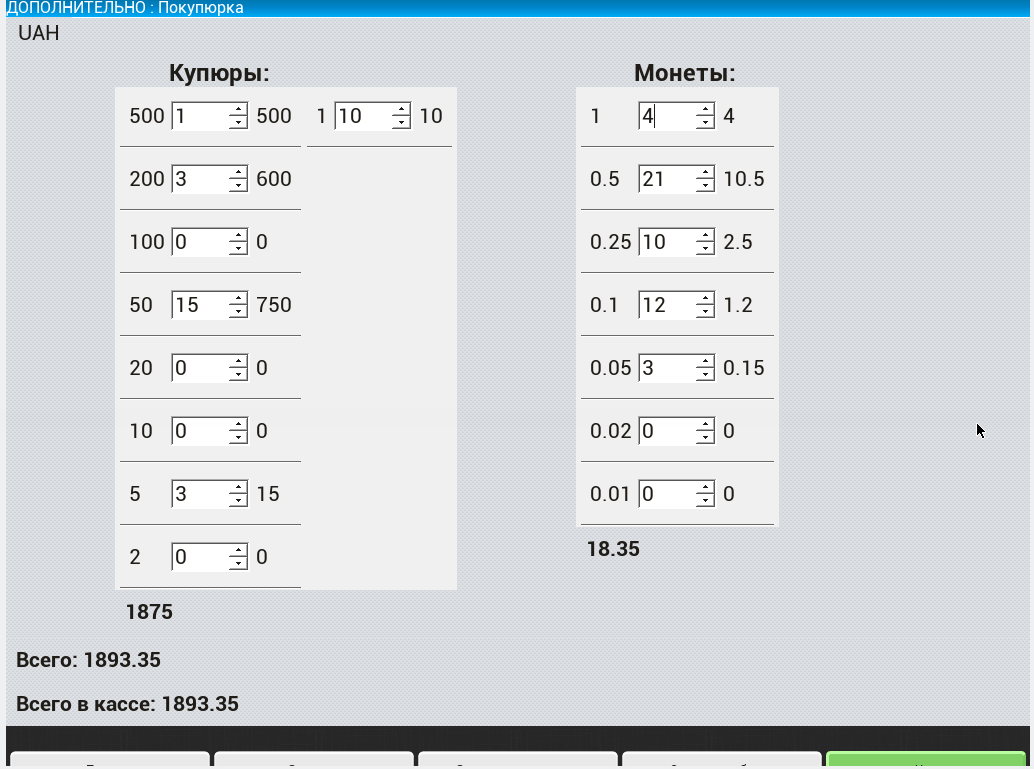Select the 0.25 coin quantity field
The width and height of the screenshot is (1034, 769).
(x=667, y=242)
